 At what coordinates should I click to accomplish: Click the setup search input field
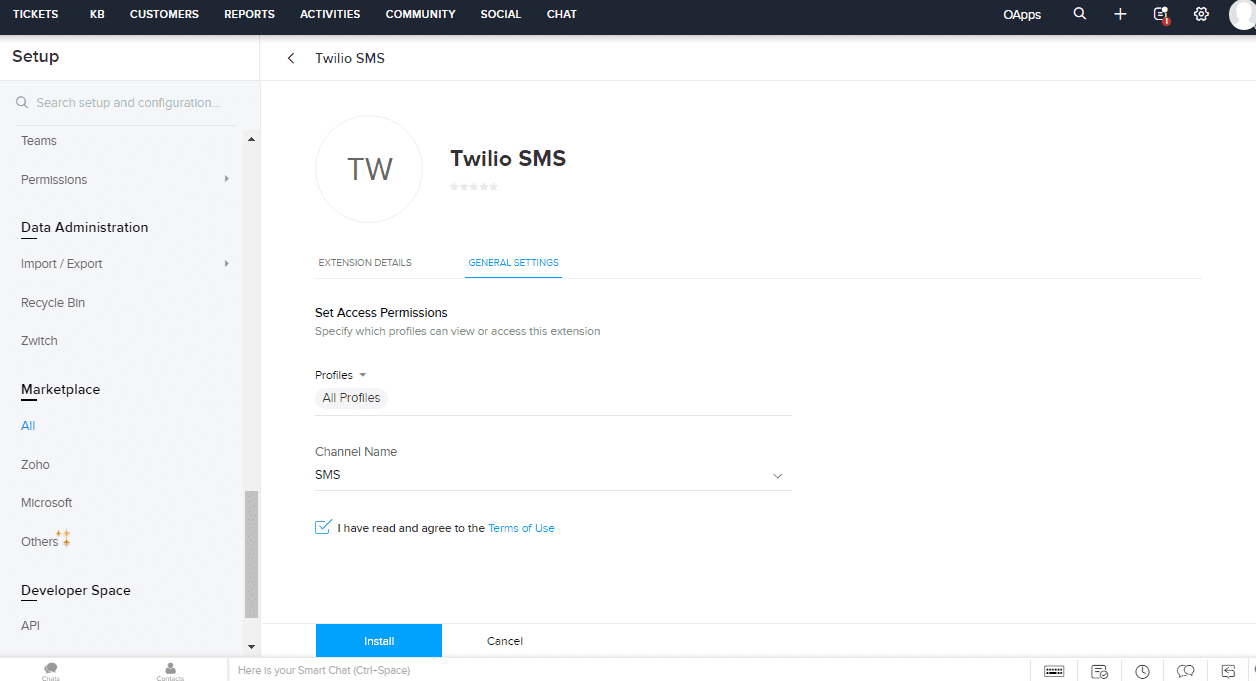coord(127,102)
